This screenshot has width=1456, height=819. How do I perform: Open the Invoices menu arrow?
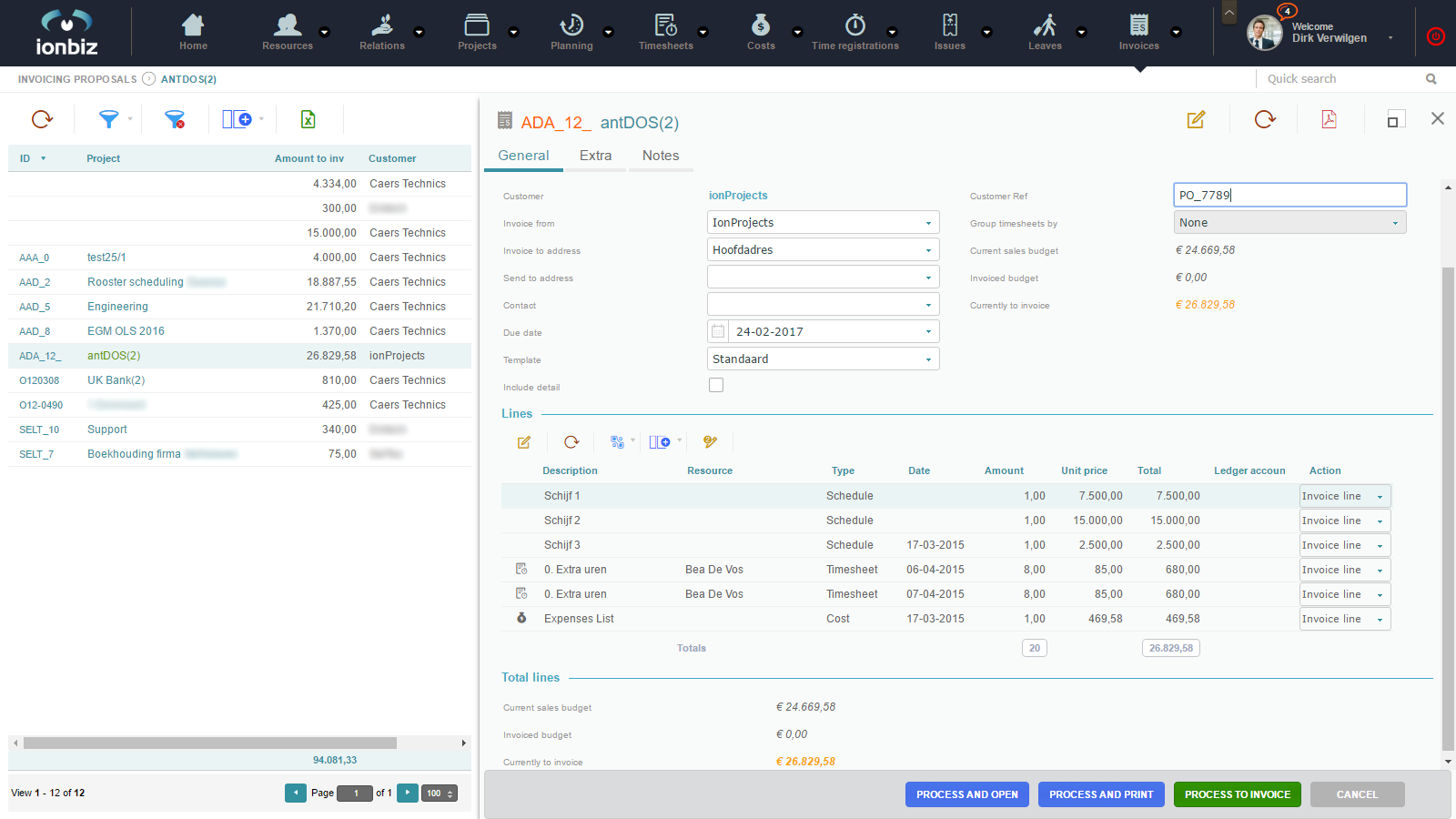pyautogui.click(x=1176, y=32)
